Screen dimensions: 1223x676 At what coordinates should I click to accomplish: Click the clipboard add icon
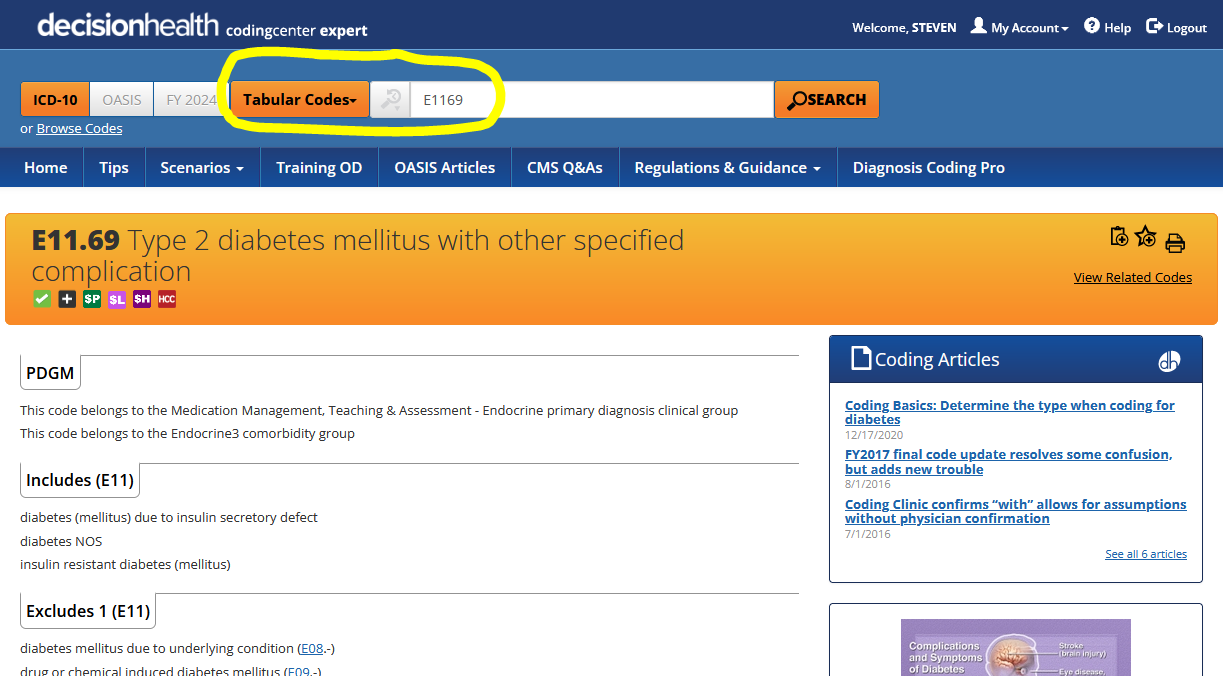pyautogui.click(x=1119, y=237)
